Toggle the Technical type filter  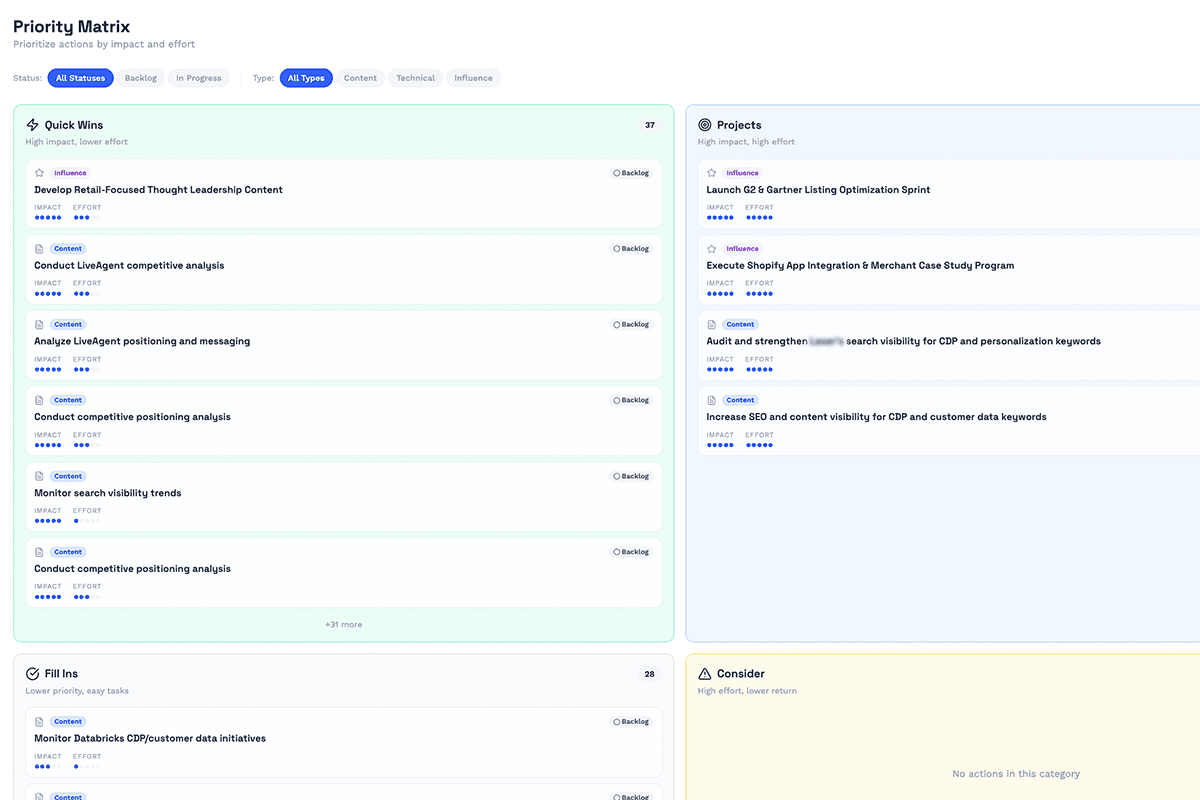(x=414, y=77)
